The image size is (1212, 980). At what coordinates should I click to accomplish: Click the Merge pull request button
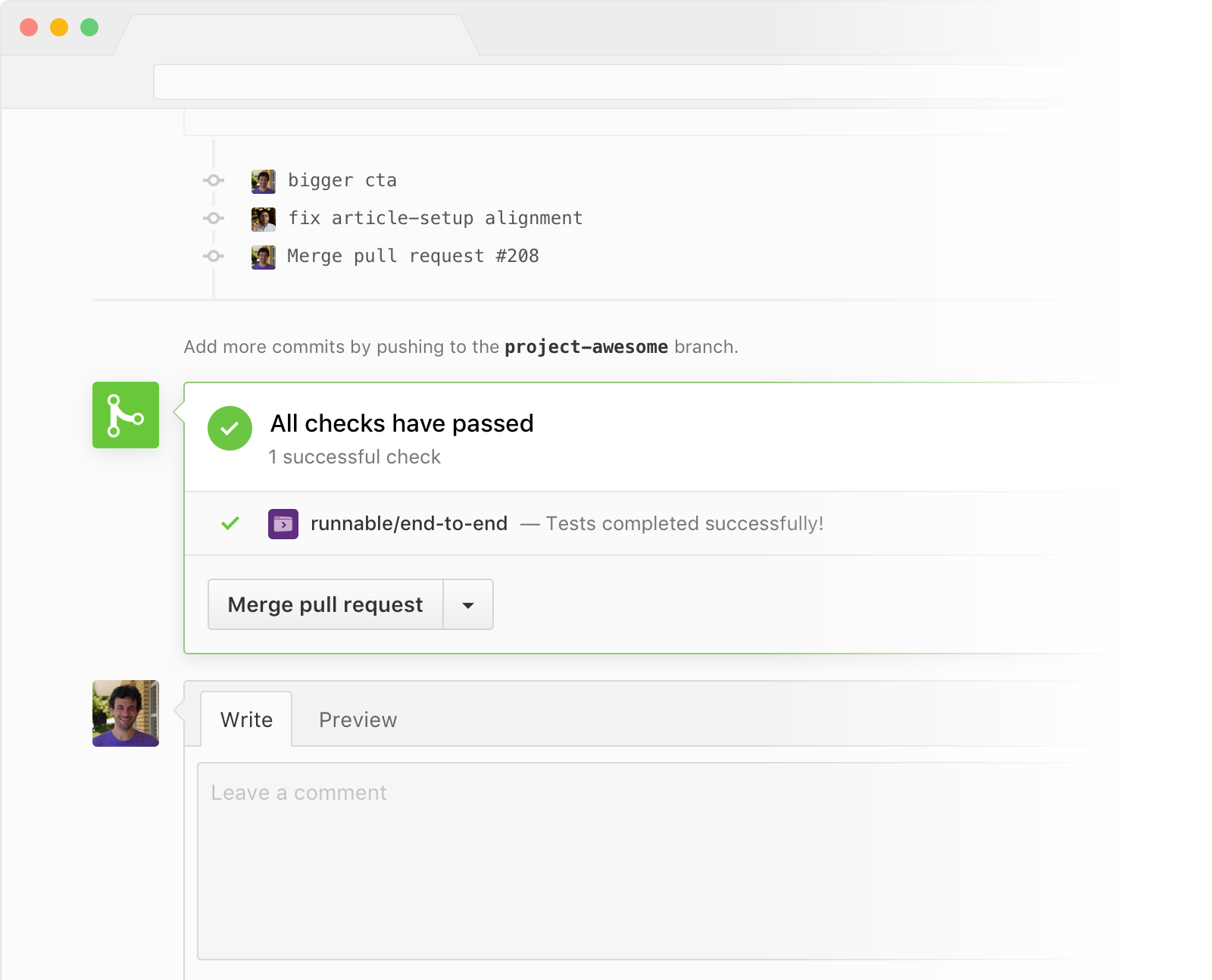click(326, 604)
